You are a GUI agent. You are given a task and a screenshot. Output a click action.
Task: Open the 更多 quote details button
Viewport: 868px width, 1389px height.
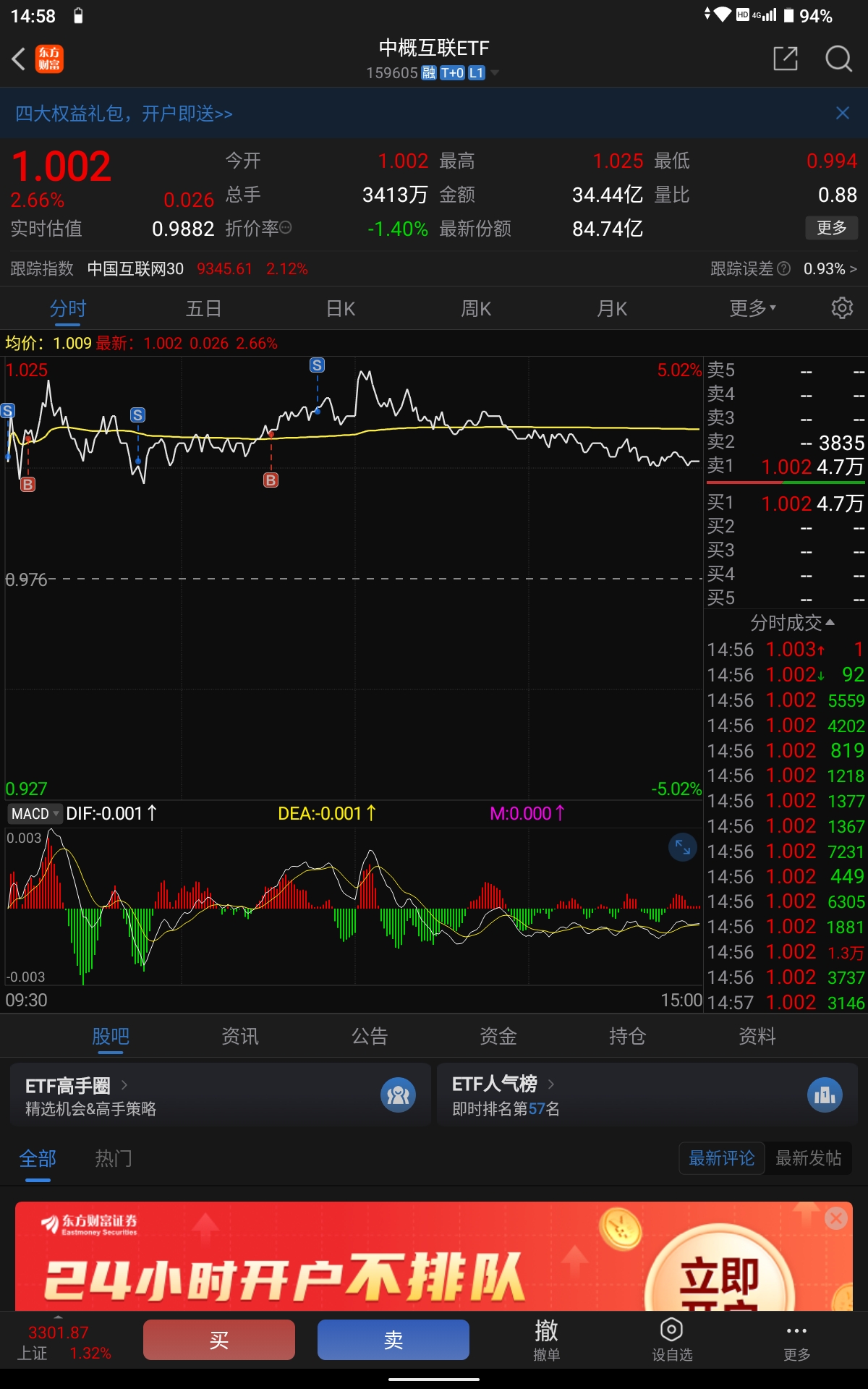click(x=832, y=228)
